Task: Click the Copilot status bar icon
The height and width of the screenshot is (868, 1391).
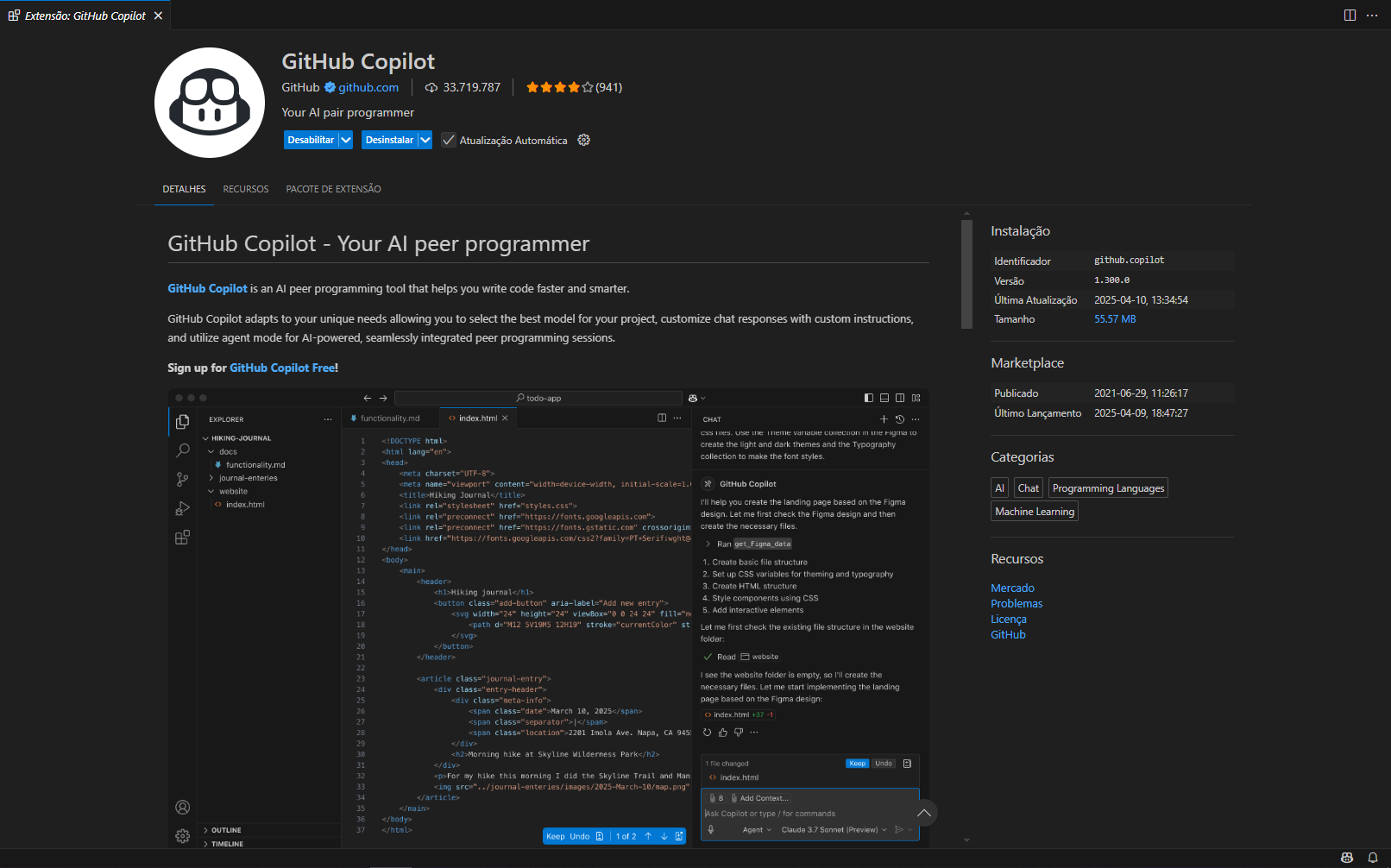Action: pyautogui.click(x=1347, y=858)
